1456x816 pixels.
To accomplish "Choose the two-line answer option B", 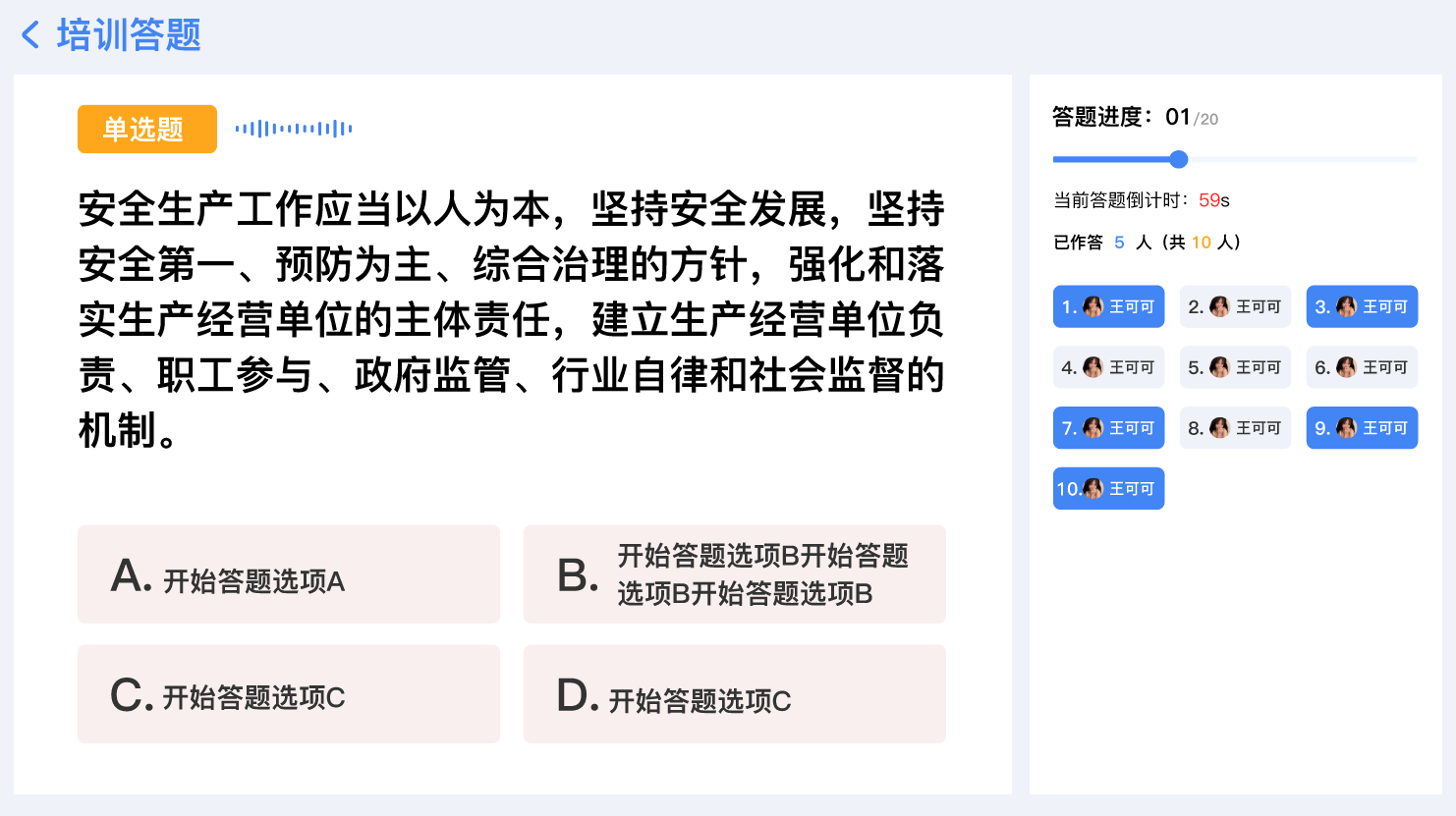I will (x=735, y=574).
